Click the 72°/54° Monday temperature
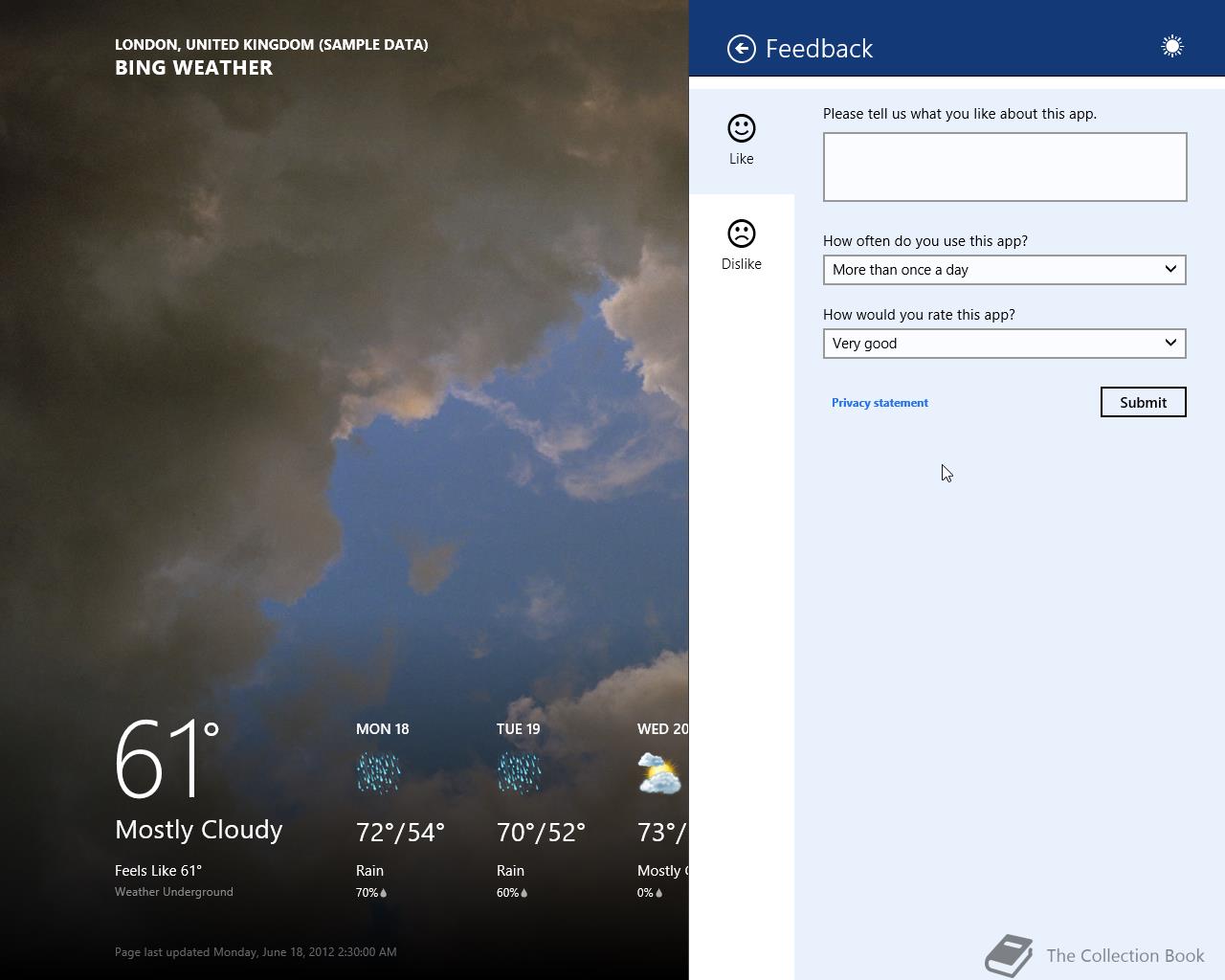Screen dimensions: 1225x980 [x=401, y=833]
